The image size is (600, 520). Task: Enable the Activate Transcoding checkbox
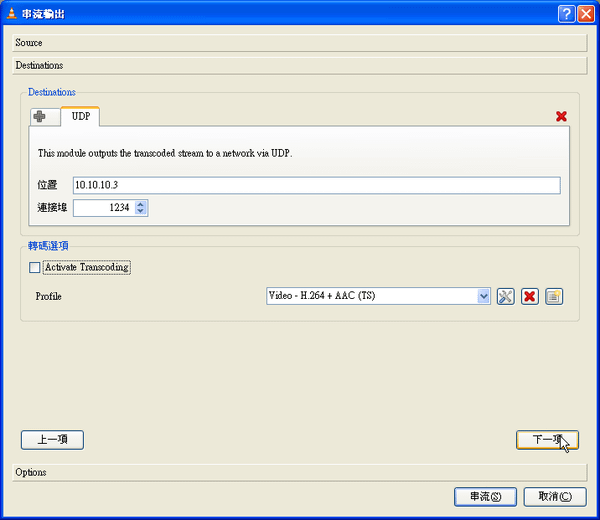[x=34, y=267]
